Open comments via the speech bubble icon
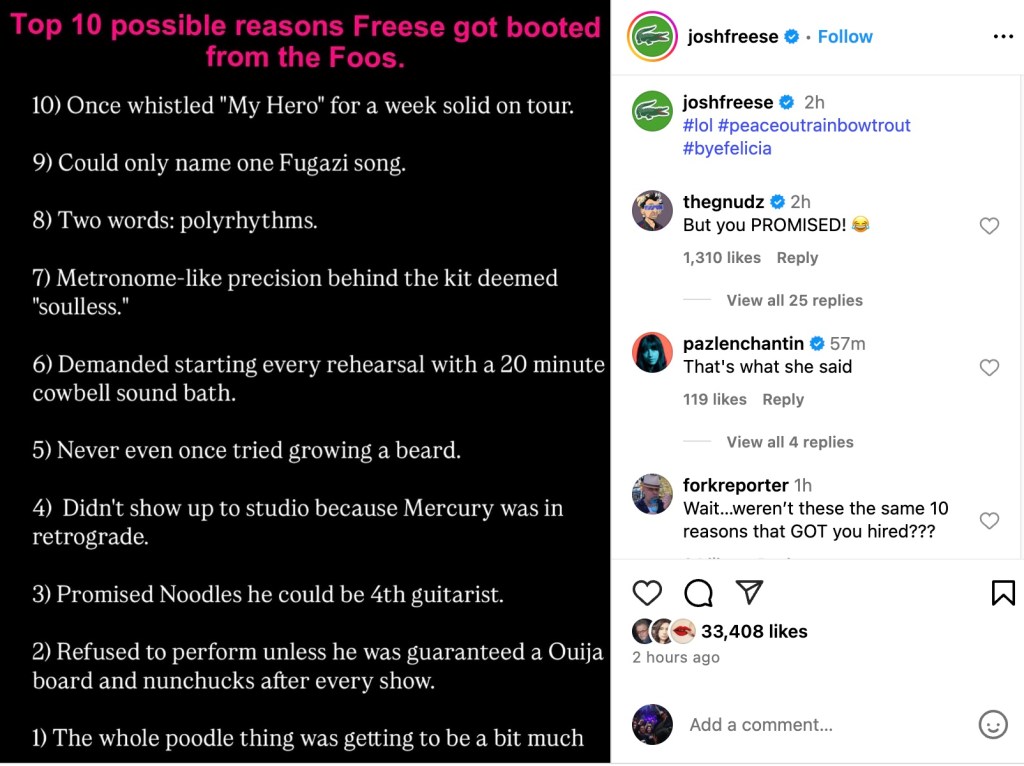The width and height of the screenshot is (1024, 766). 698,593
